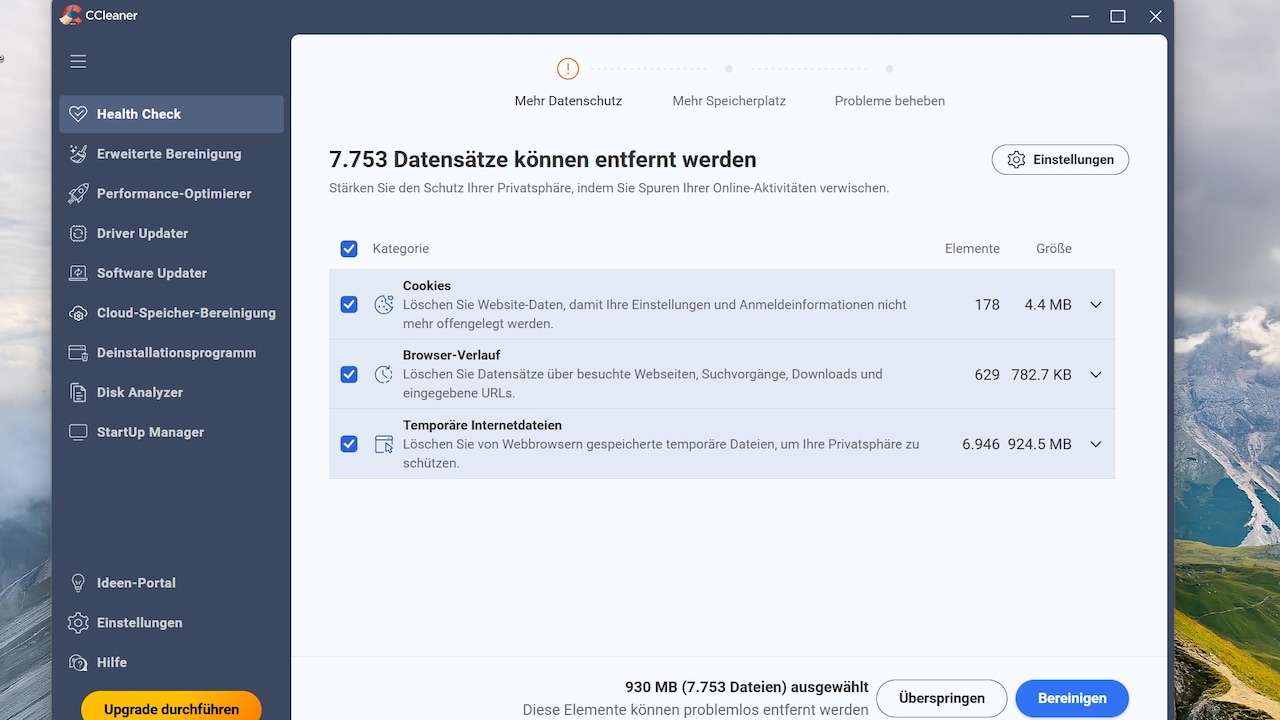Uncheck the Cookies category
1280x720 pixels.
(349, 304)
